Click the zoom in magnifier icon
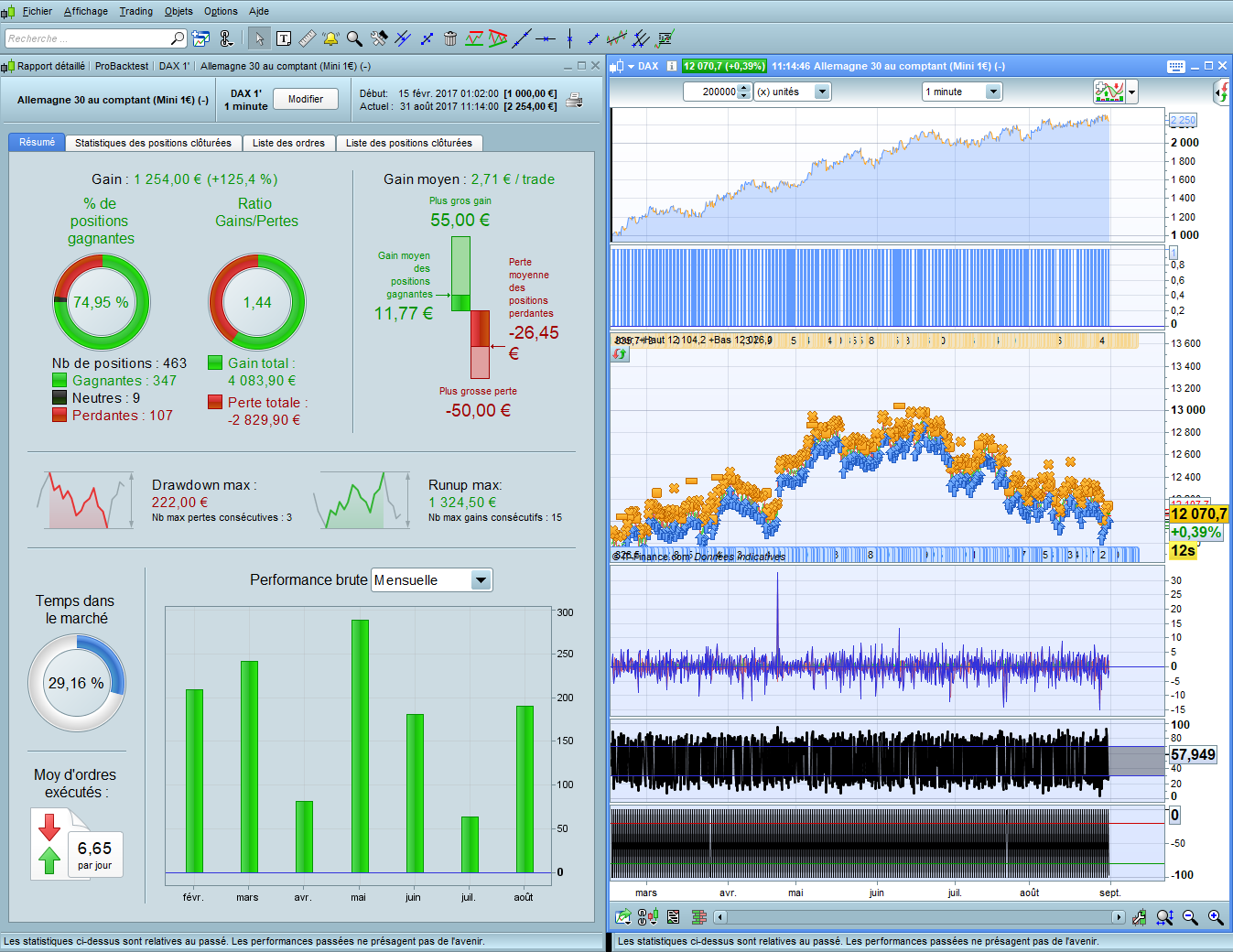This screenshot has width=1233, height=952. 1216,917
